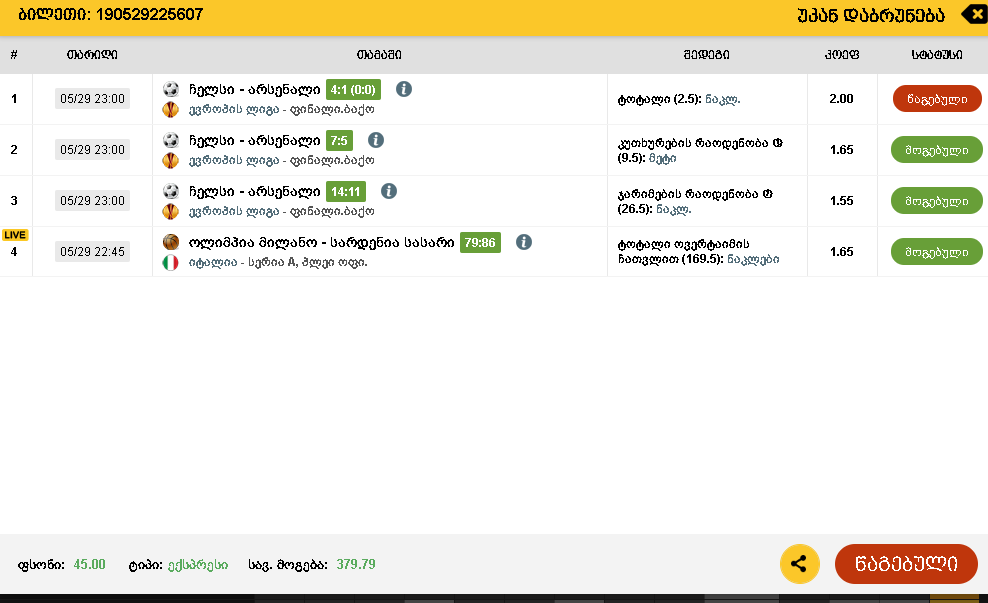
Task: Click the green მოგებული status in row 2
Action: click(x=936, y=150)
